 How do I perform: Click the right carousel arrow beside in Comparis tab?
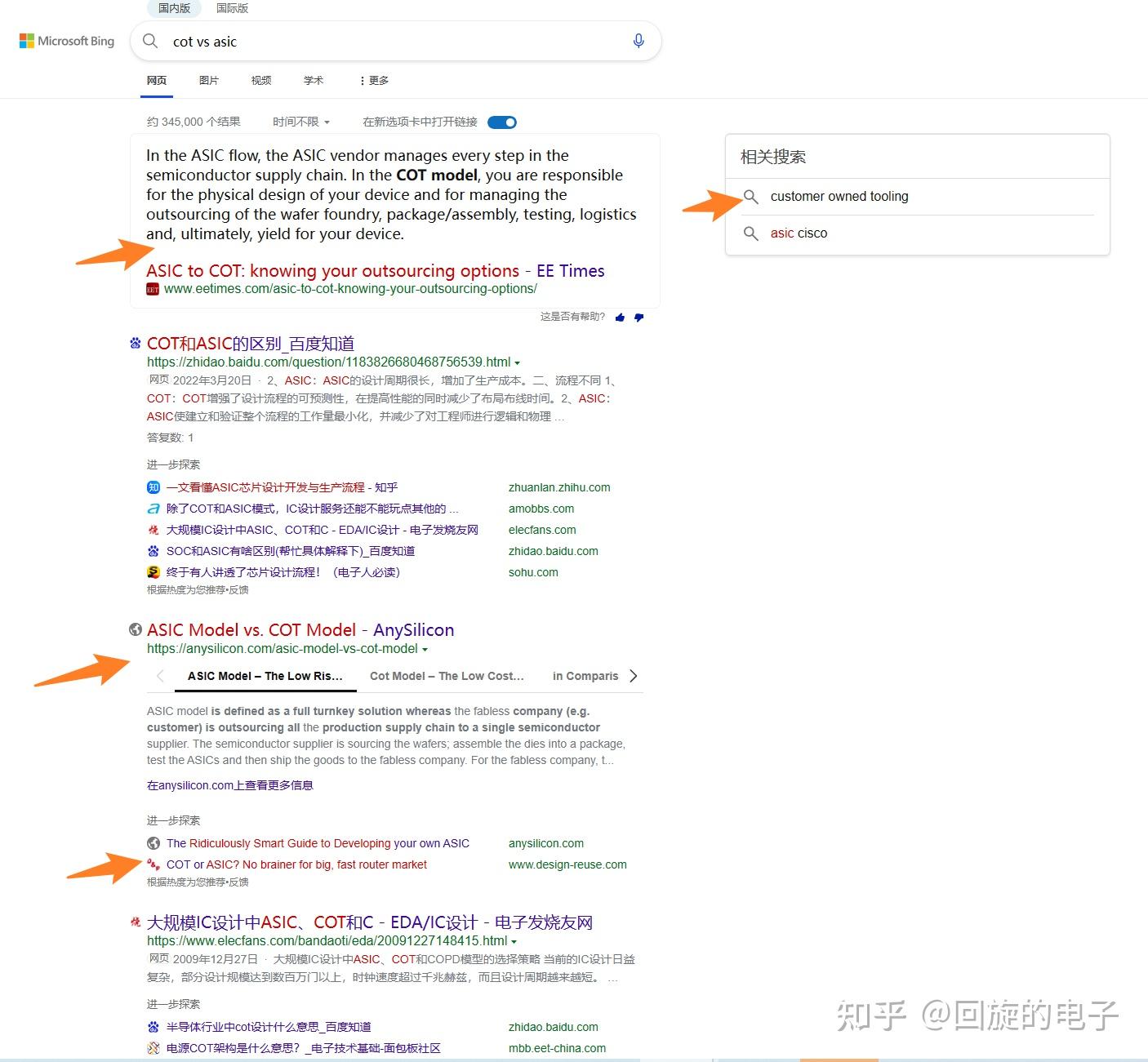pyautogui.click(x=634, y=676)
